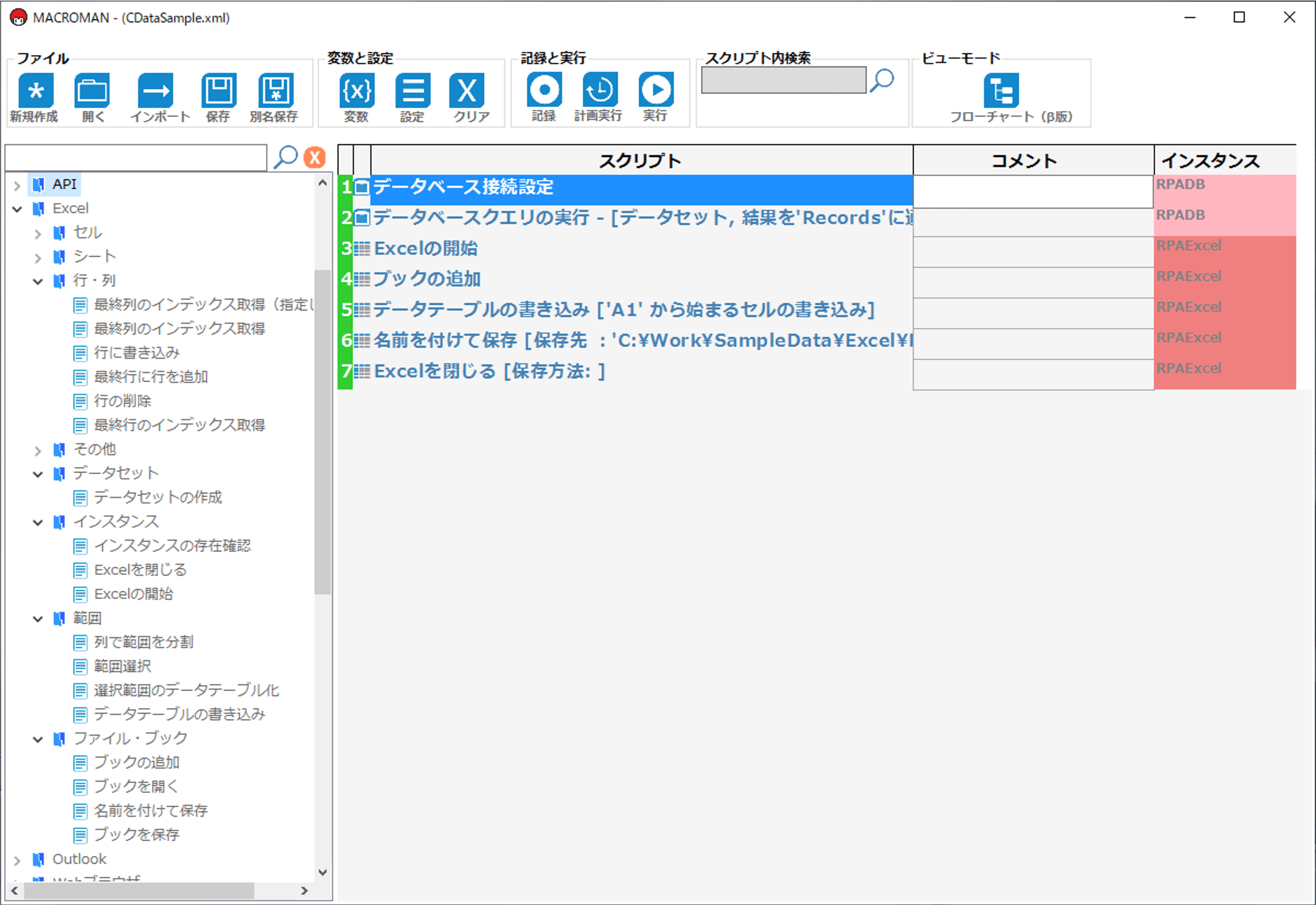This screenshot has width=1316, height=905.
Task: Clear the tree search with orange X
Action: pos(314,157)
